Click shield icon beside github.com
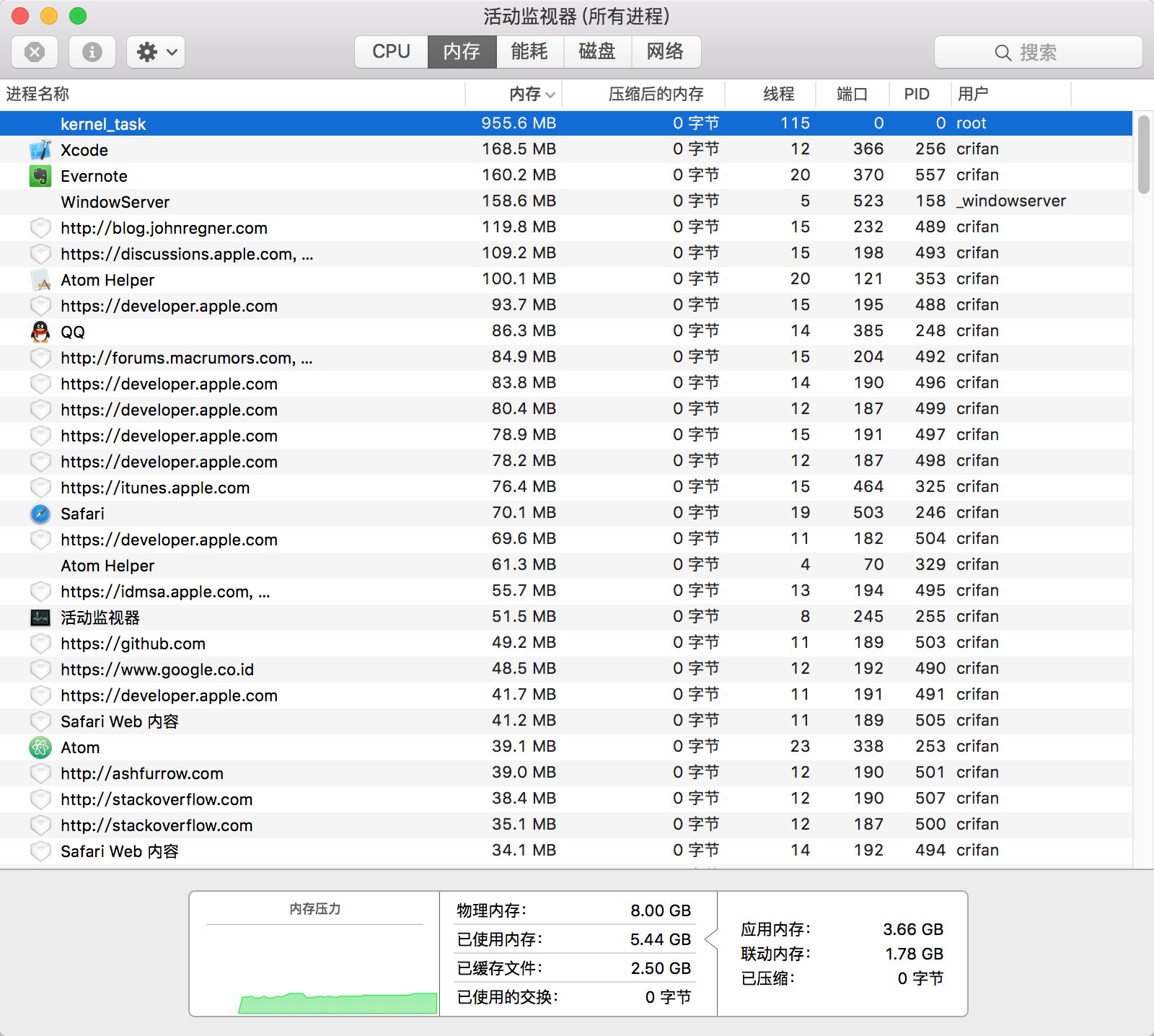The width and height of the screenshot is (1154, 1036). [40, 644]
